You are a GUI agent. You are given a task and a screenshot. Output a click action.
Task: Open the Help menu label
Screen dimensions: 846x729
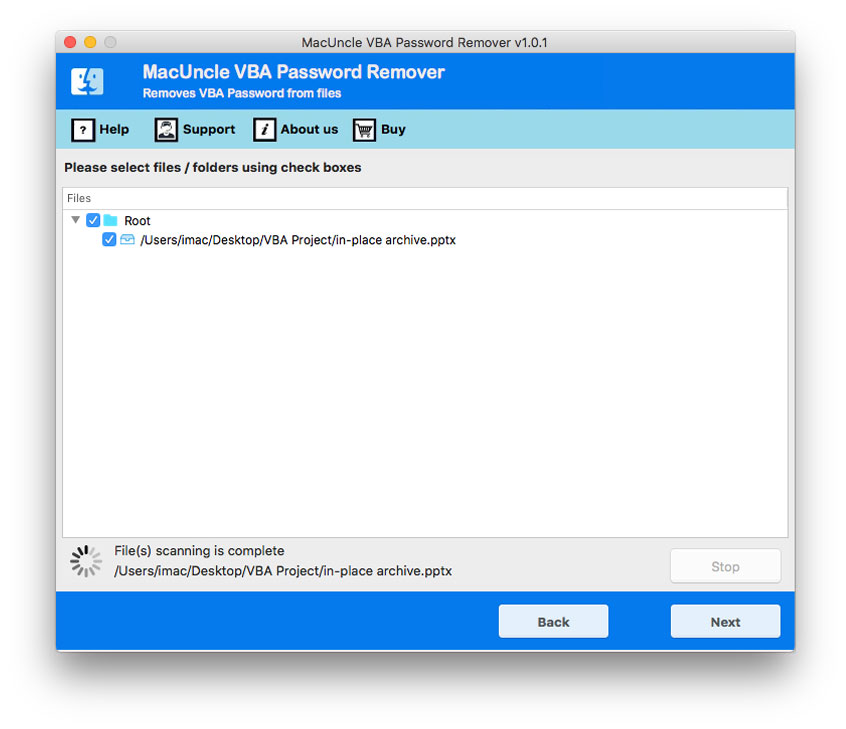click(114, 130)
